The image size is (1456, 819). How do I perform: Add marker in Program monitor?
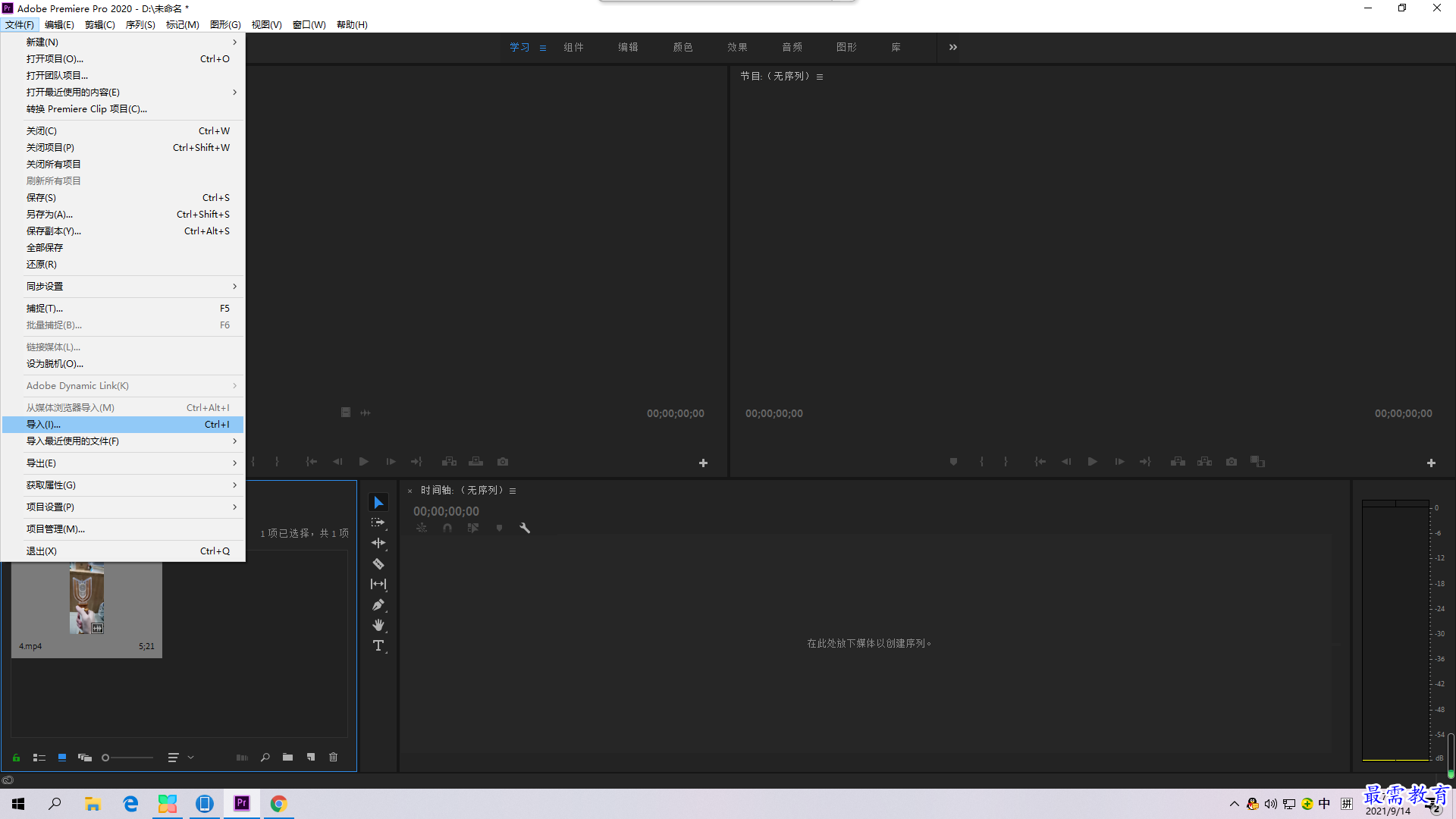[x=953, y=462]
